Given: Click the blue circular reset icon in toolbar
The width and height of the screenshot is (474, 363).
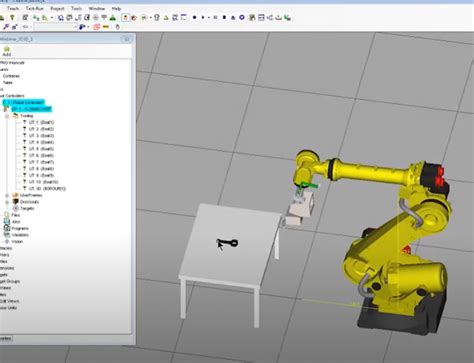Looking at the screenshot, I should [x=242, y=17].
